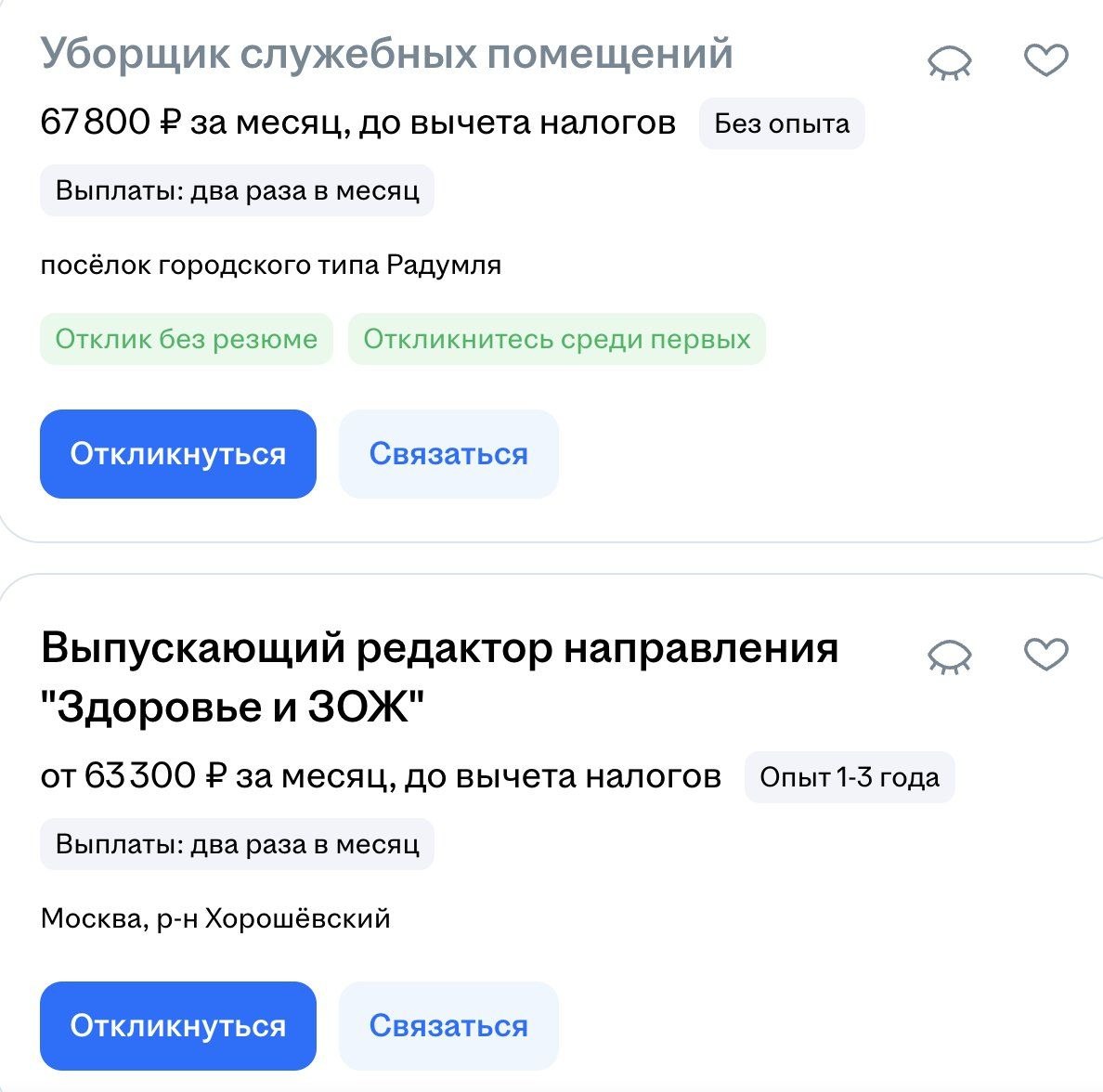Screen dimensions: 1103x1092
Task: Hide the Уборщик служебных помещений vacancy
Action: pyautogui.click(x=950, y=63)
